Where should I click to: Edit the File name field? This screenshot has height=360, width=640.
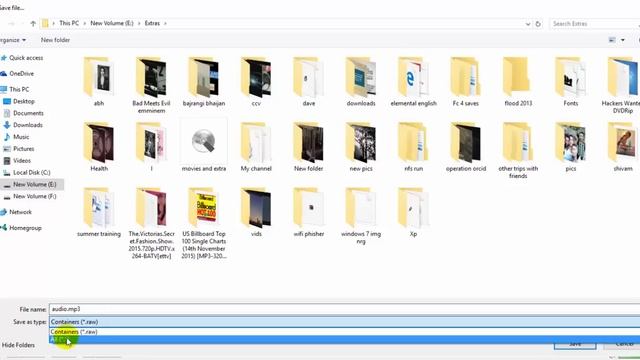(344, 309)
